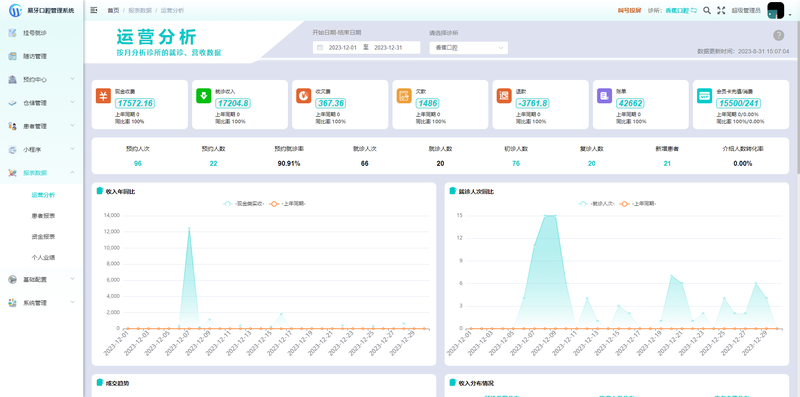Expand the 仓储管理 menu chevron

click(x=72, y=103)
